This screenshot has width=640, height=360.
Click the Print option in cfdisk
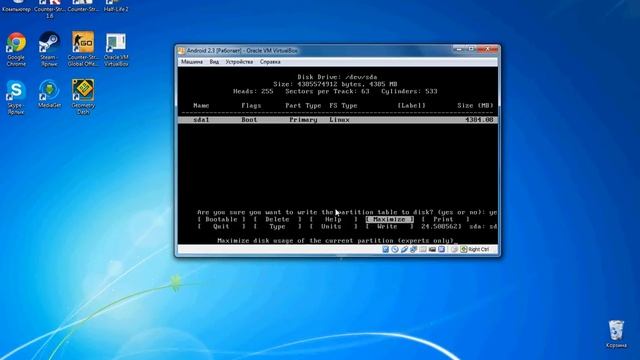click(x=445, y=219)
